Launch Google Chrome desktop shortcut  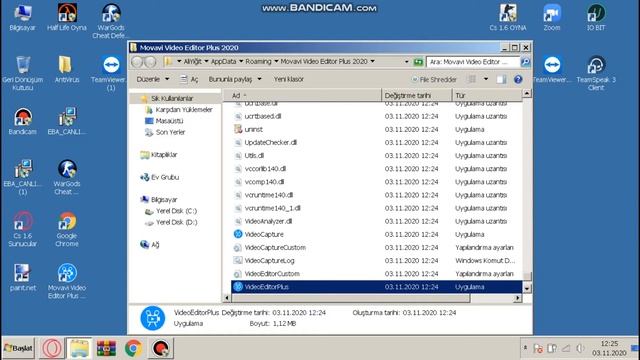67,229
